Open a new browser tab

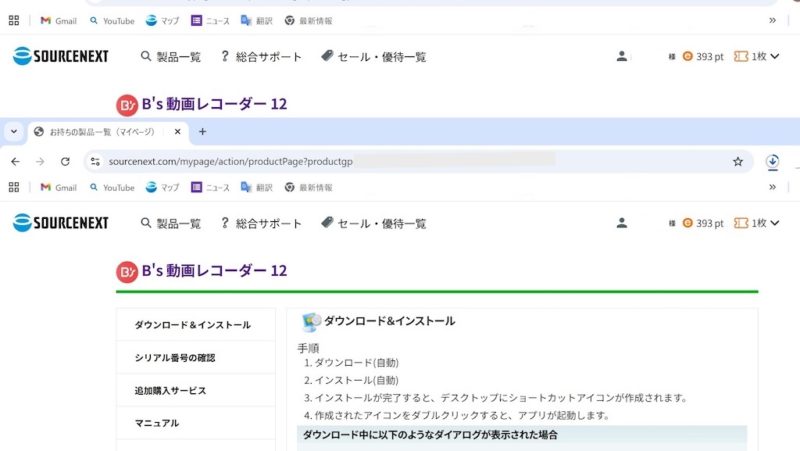tap(202, 131)
